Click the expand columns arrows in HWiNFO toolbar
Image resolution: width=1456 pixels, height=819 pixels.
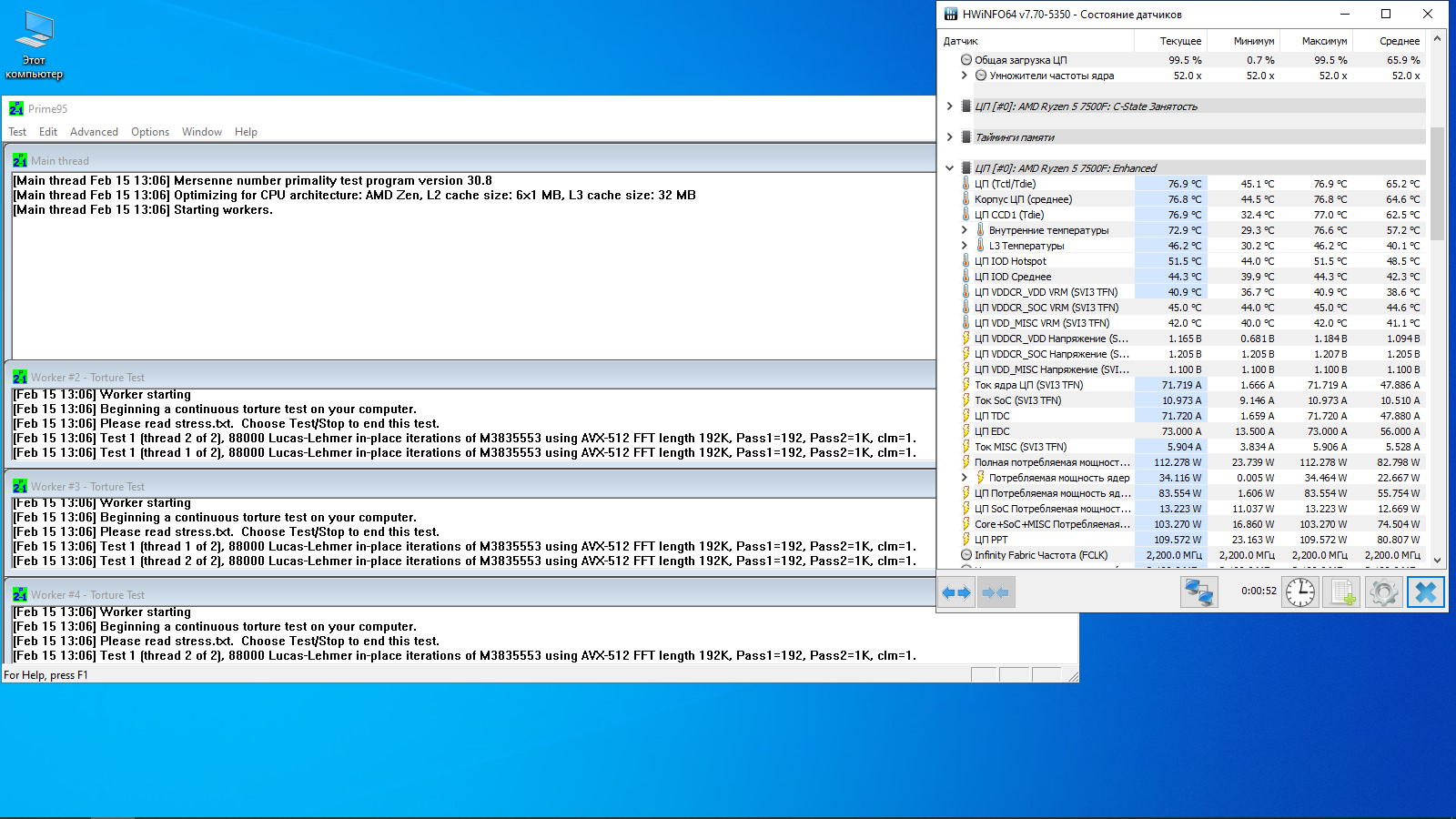956,592
